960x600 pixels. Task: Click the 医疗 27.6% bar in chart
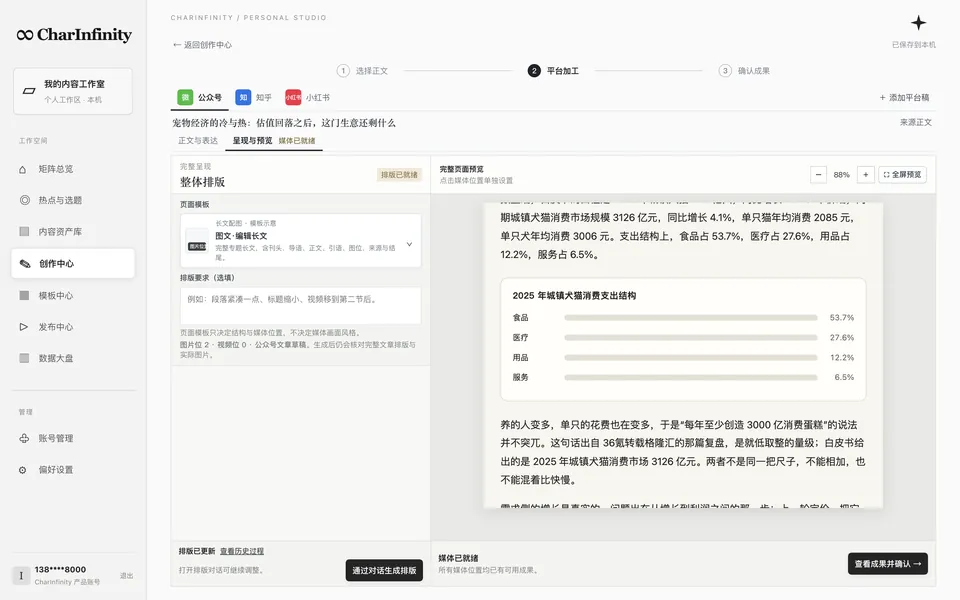(691, 337)
